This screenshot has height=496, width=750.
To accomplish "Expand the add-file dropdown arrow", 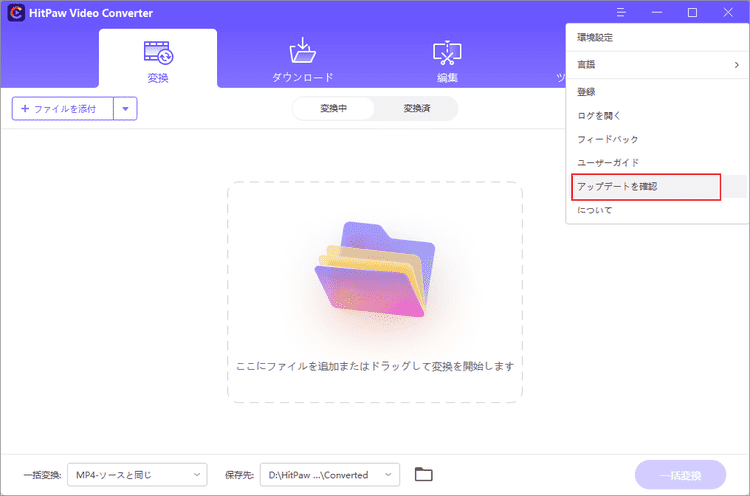I will (x=125, y=109).
